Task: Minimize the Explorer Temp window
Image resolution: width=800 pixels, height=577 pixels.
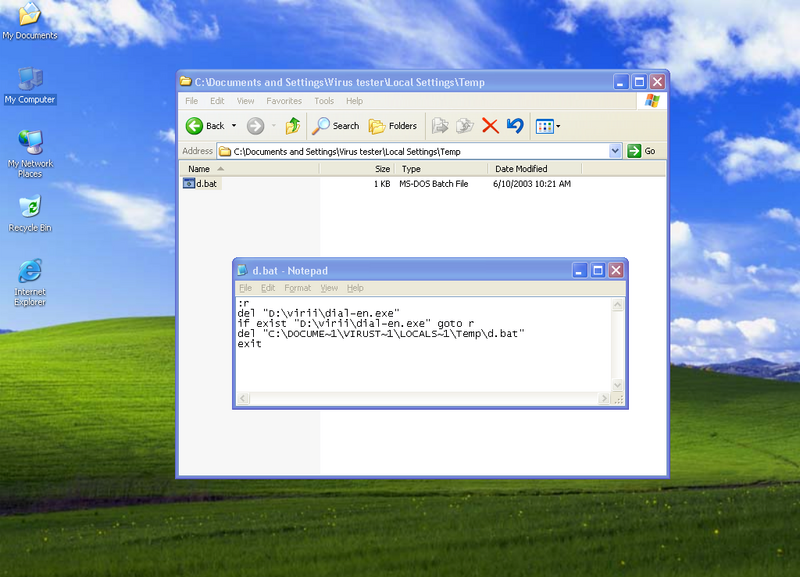Action: point(620,82)
